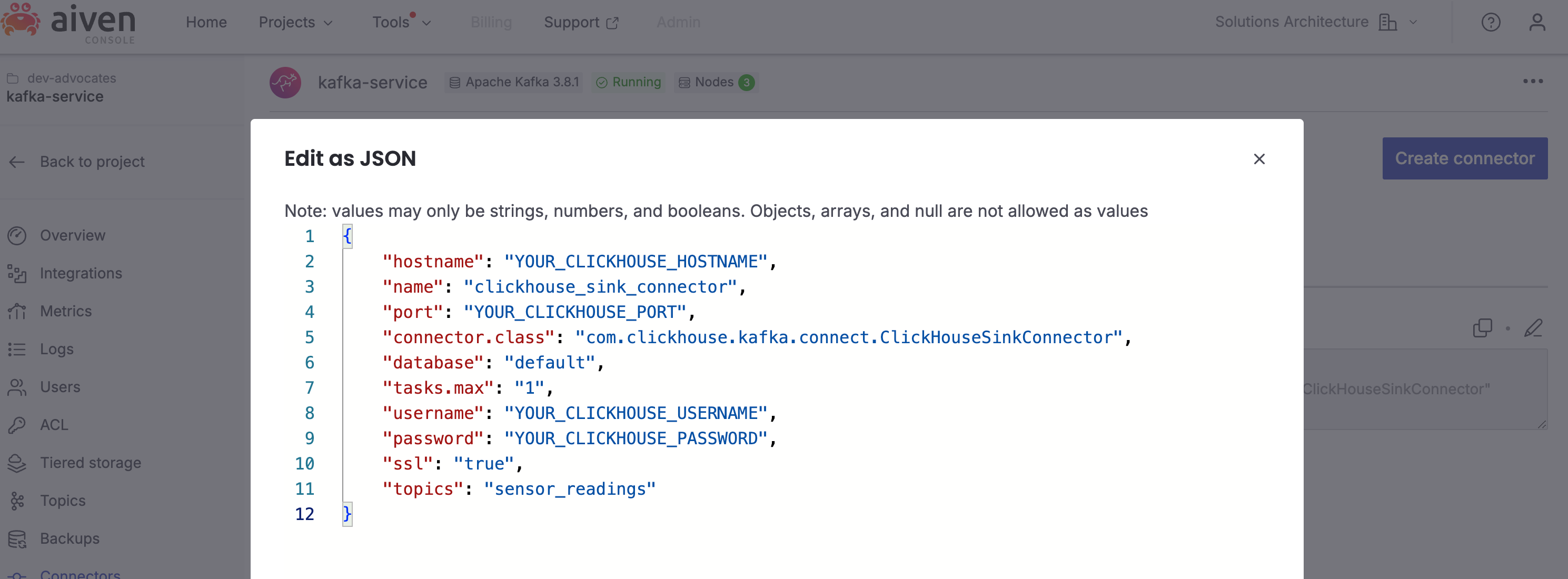The width and height of the screenshot is (1568, 579).
Task: Open Admin in top navigation
Action: click(678, 23)
